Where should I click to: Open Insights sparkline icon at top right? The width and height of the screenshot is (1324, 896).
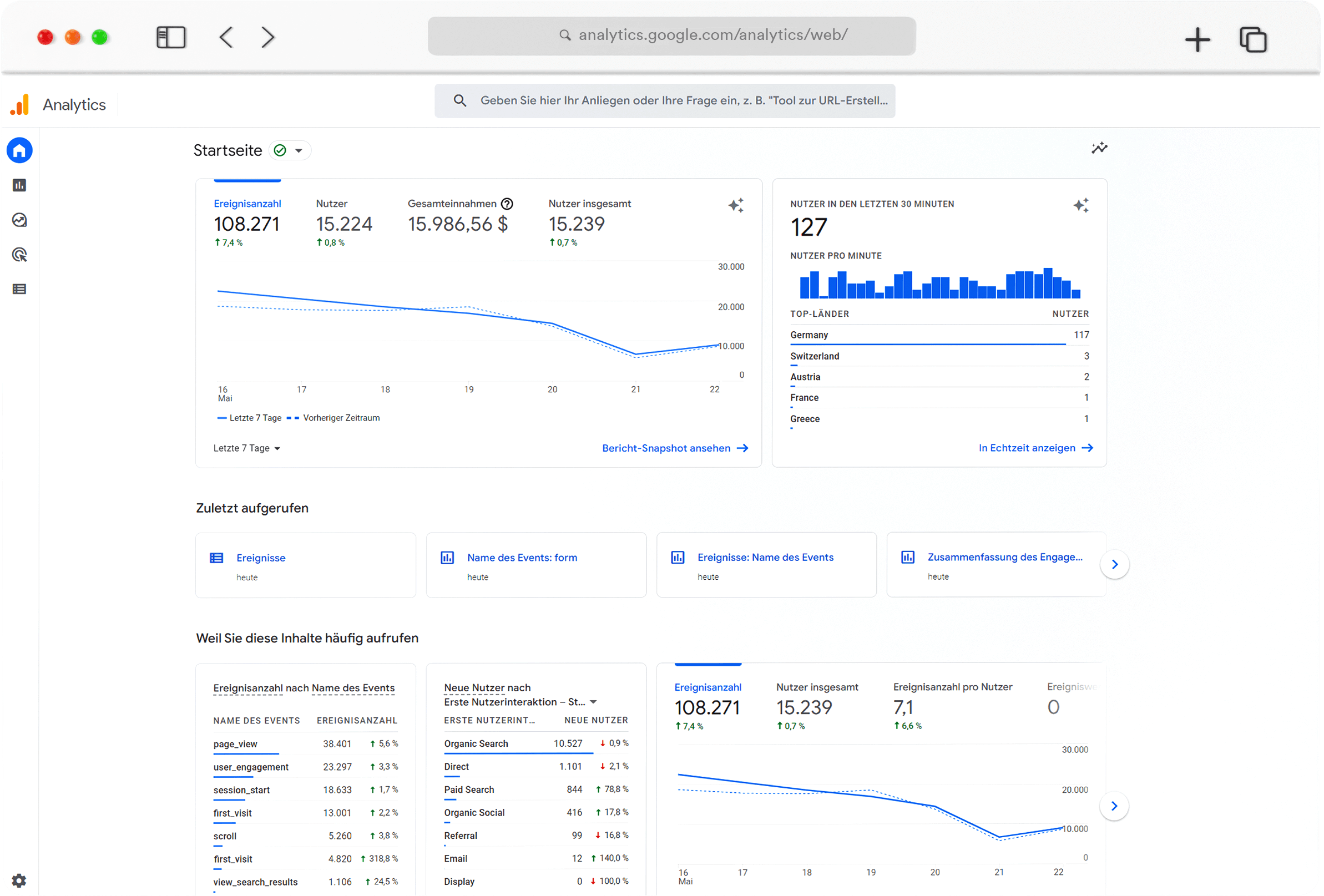(1099, 148)
